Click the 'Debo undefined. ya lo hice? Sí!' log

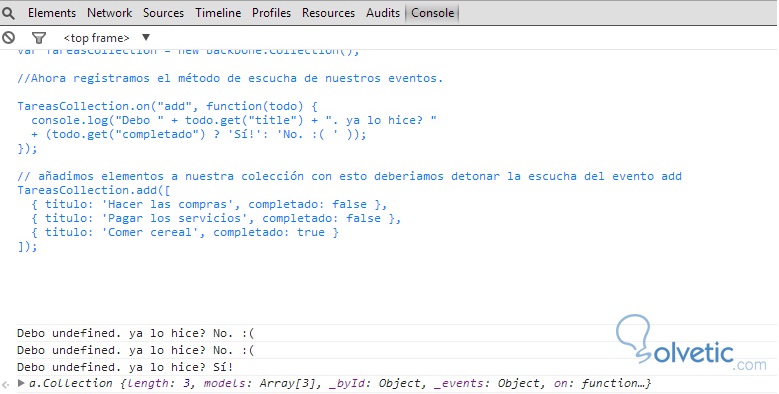(125, 367)
